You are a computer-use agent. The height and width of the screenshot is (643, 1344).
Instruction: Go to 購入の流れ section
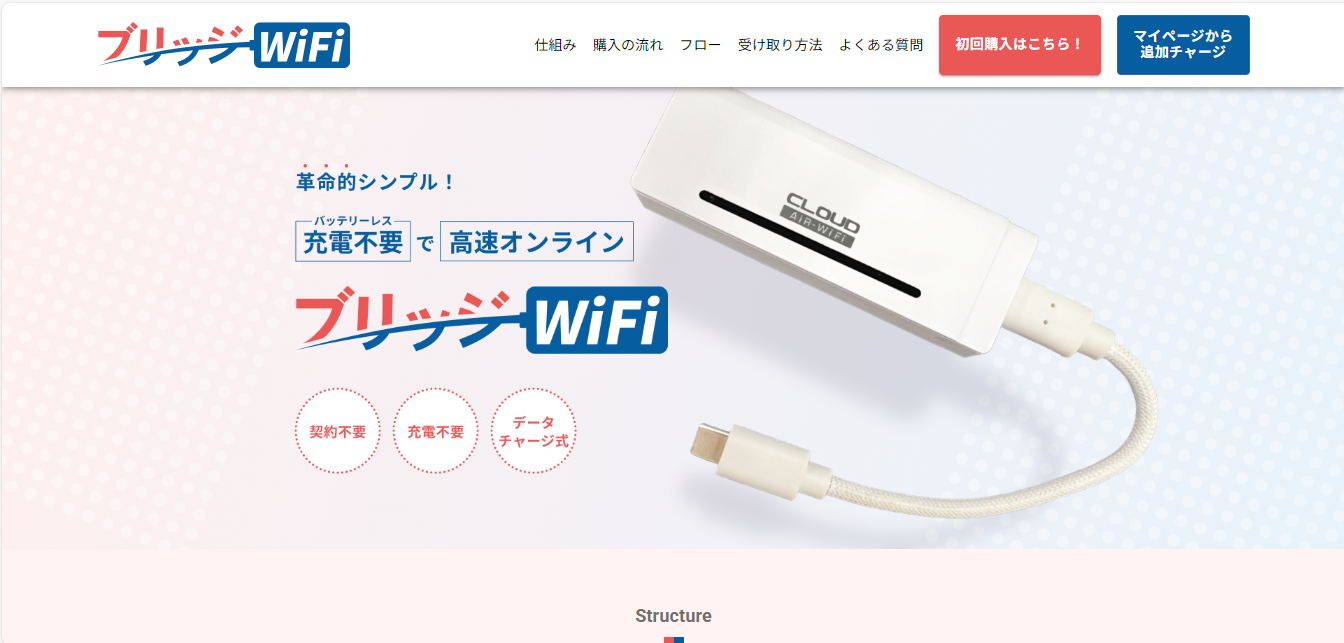pos(628,45)
